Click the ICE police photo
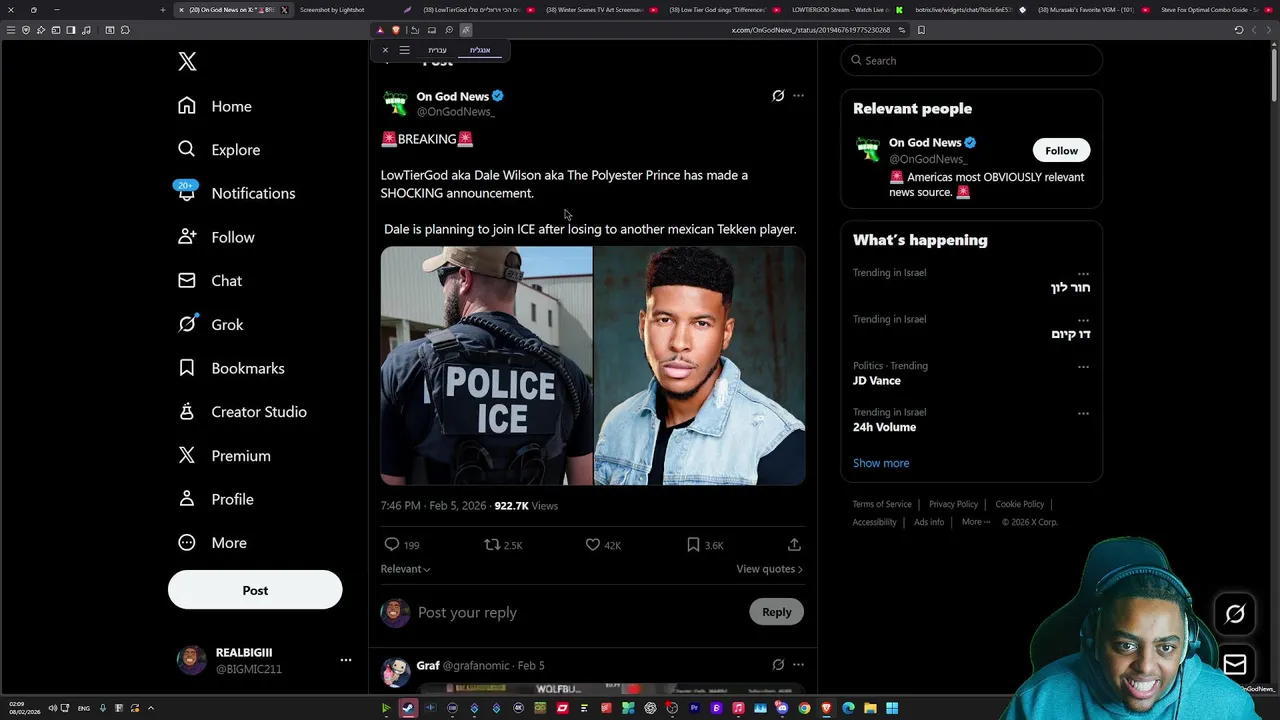This screenshot has width=1280, height=720. click(x=486, y=366)
